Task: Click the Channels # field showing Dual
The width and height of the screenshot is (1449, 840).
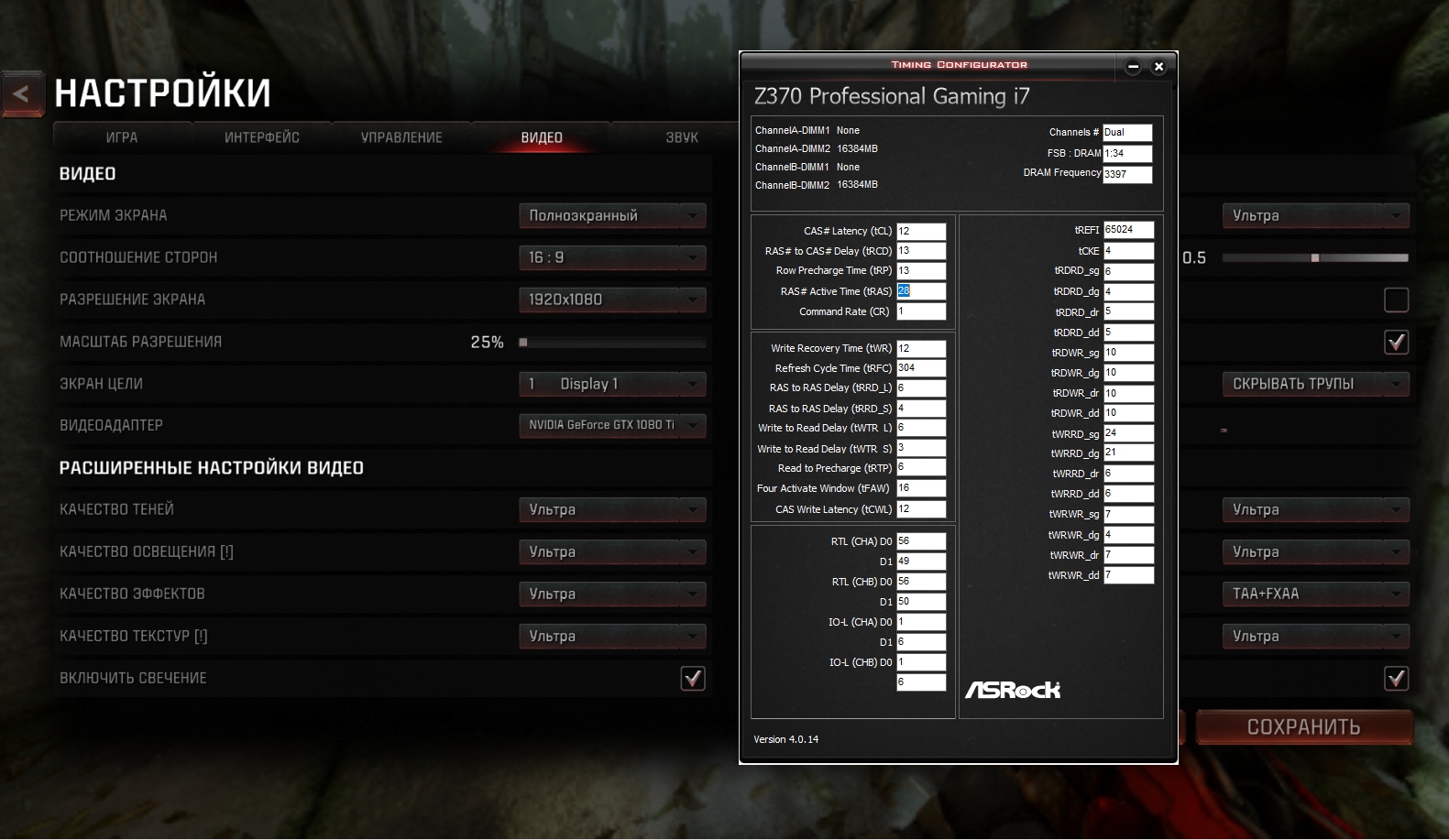Action: [1127, 133]
